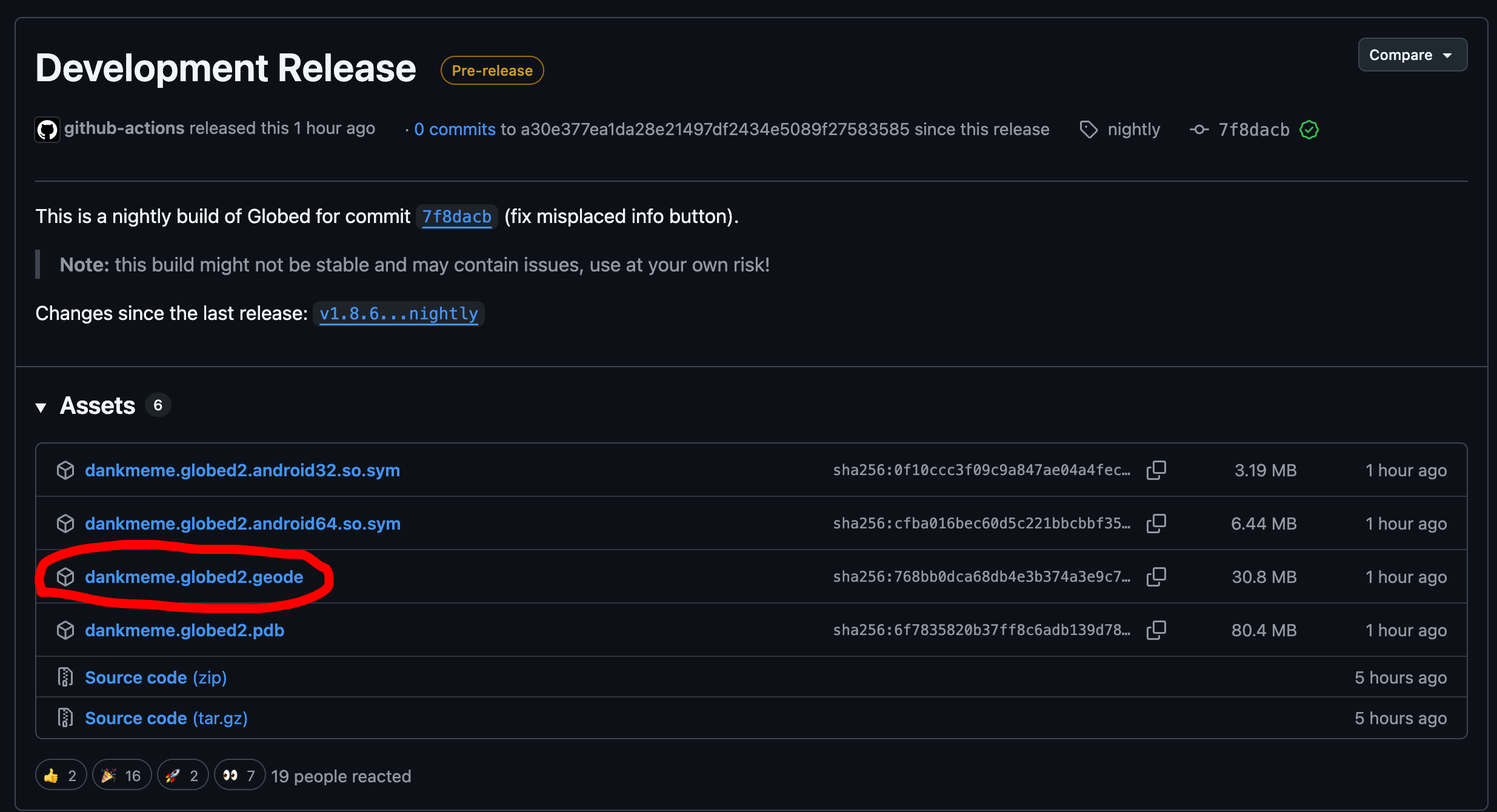Toggle the eyes reaction

click(239, 776)
